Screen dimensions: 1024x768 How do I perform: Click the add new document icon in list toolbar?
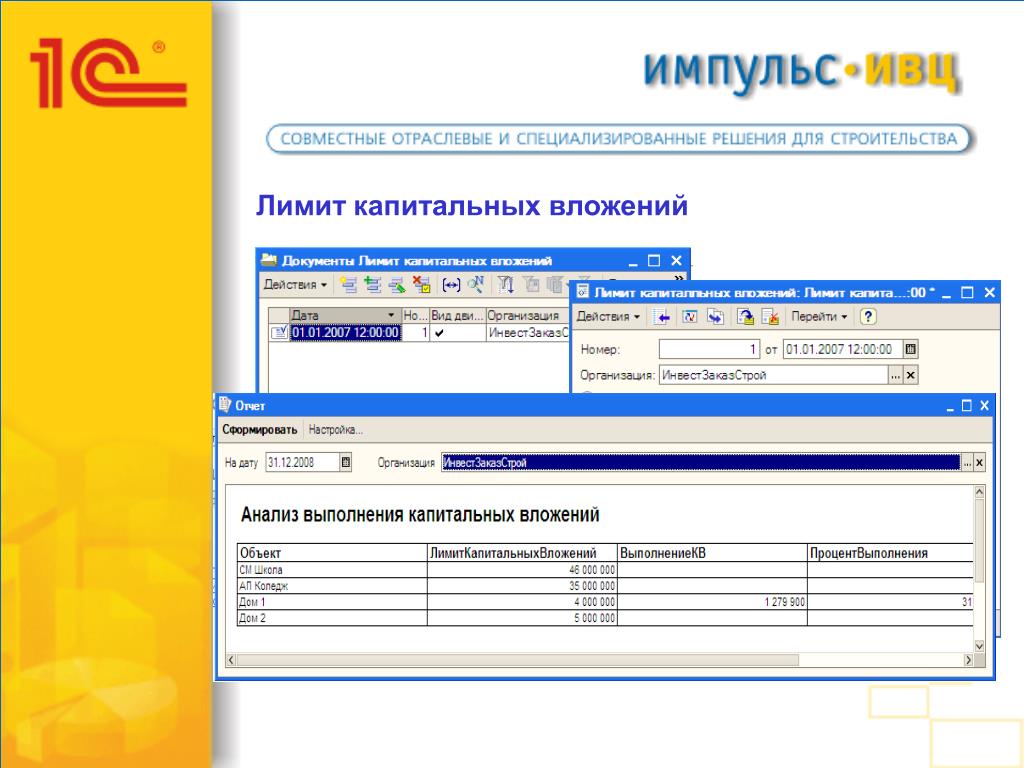pyautogui.click(x=349, y=285)
